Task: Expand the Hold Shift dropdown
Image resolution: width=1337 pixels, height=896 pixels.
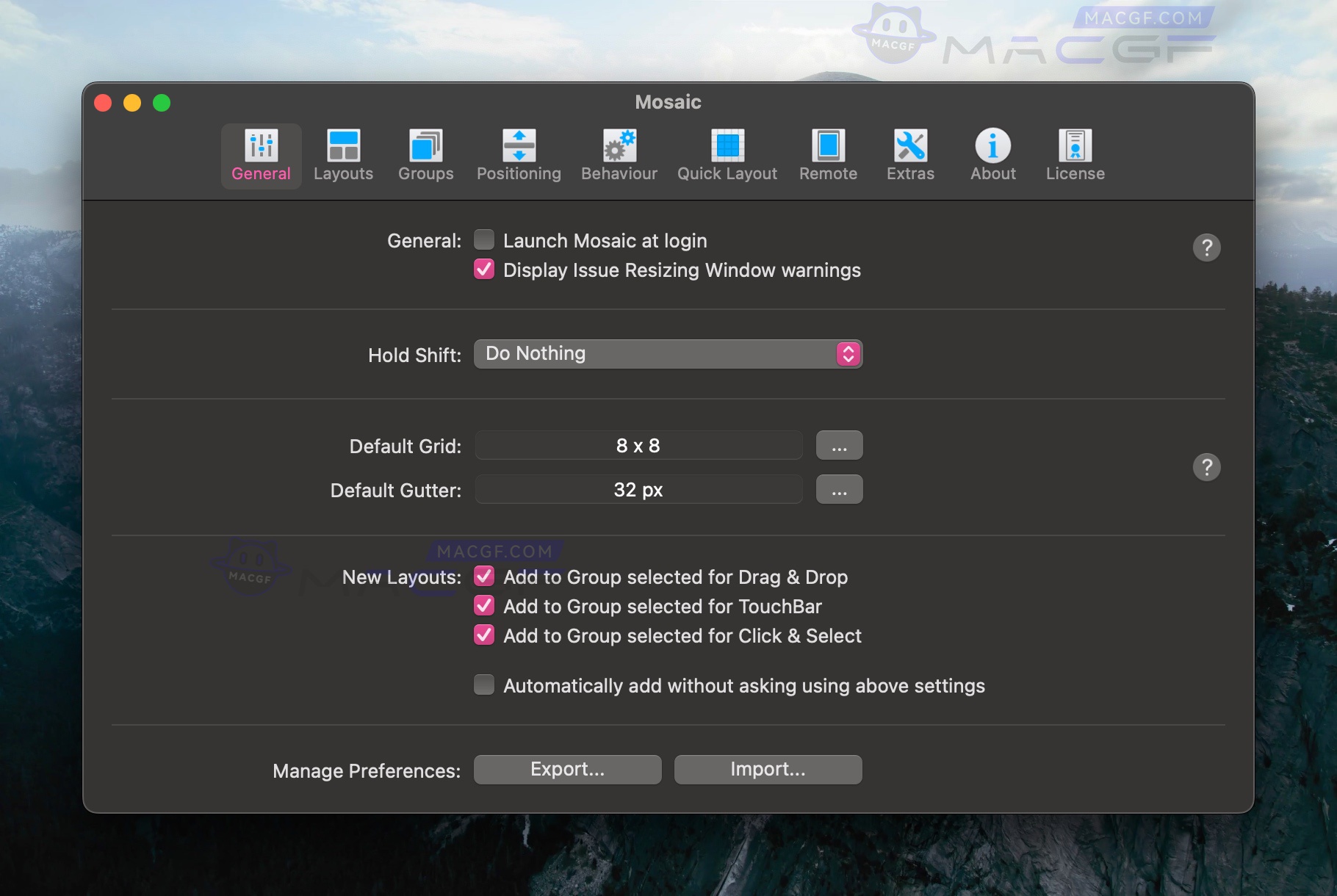Action: click(x=668, y=354)
